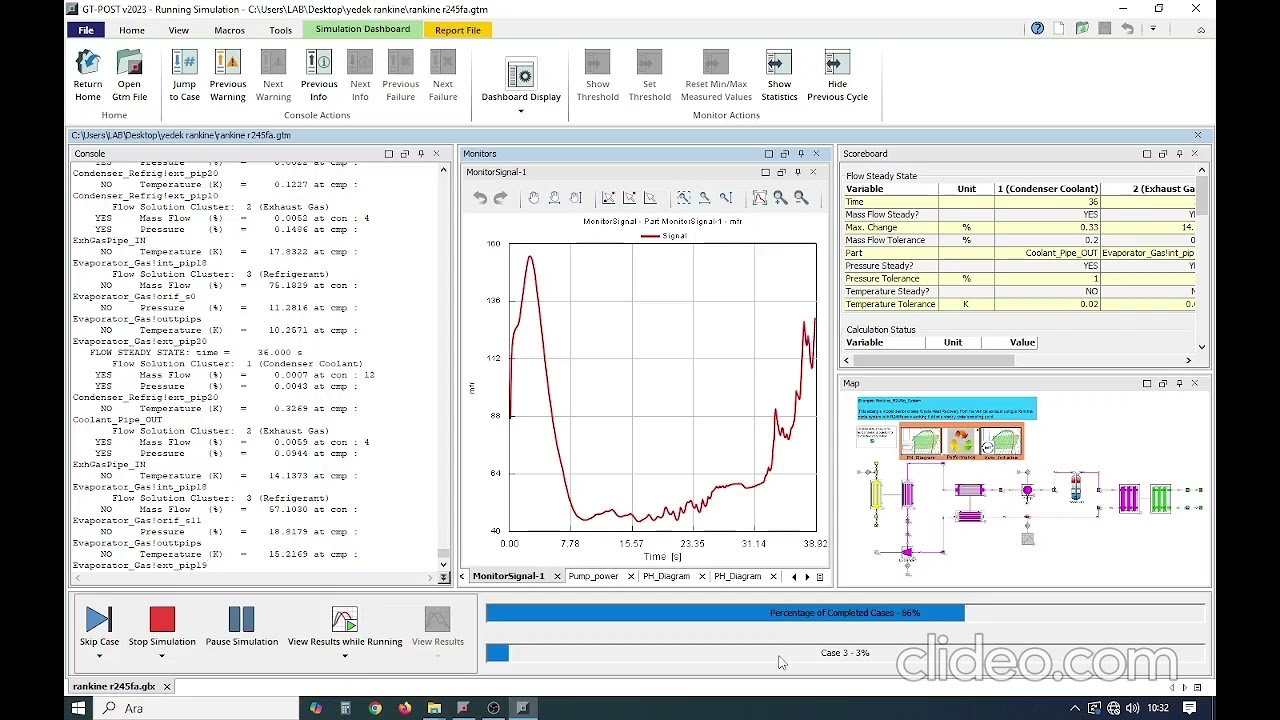Click the View Results while Running button

coord(345,627)
